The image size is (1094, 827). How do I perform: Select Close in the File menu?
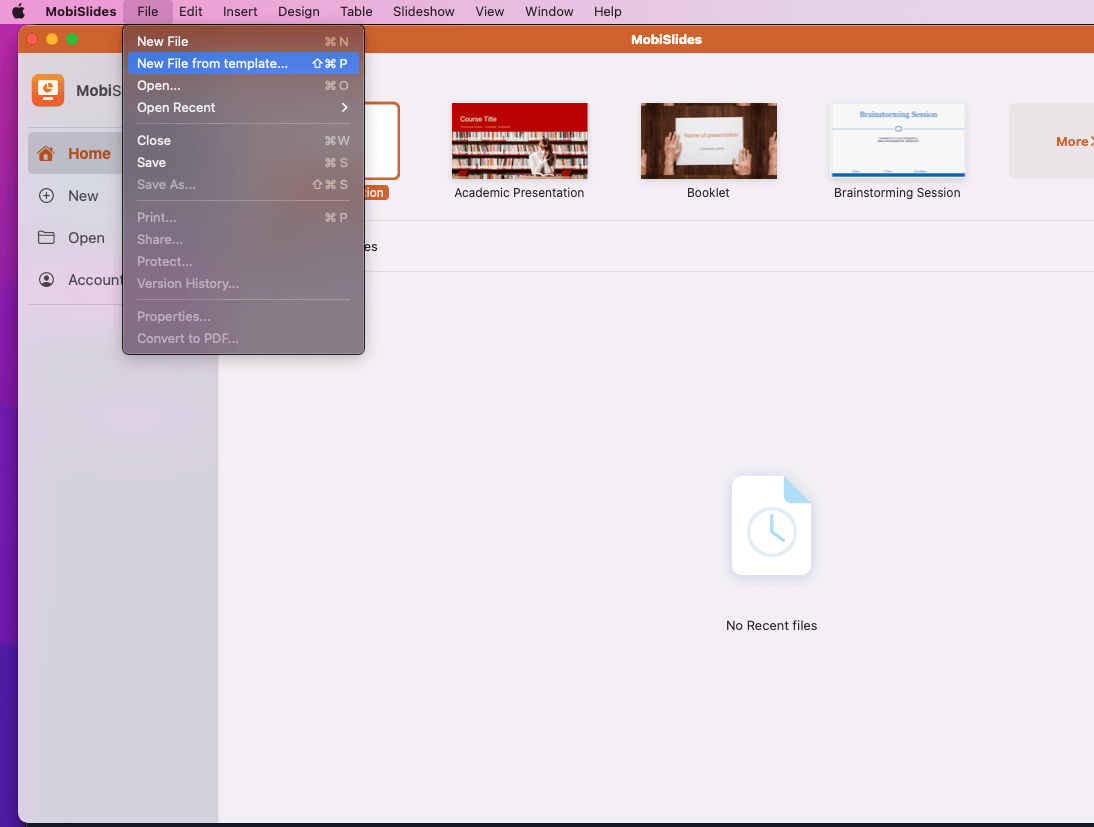154,141
